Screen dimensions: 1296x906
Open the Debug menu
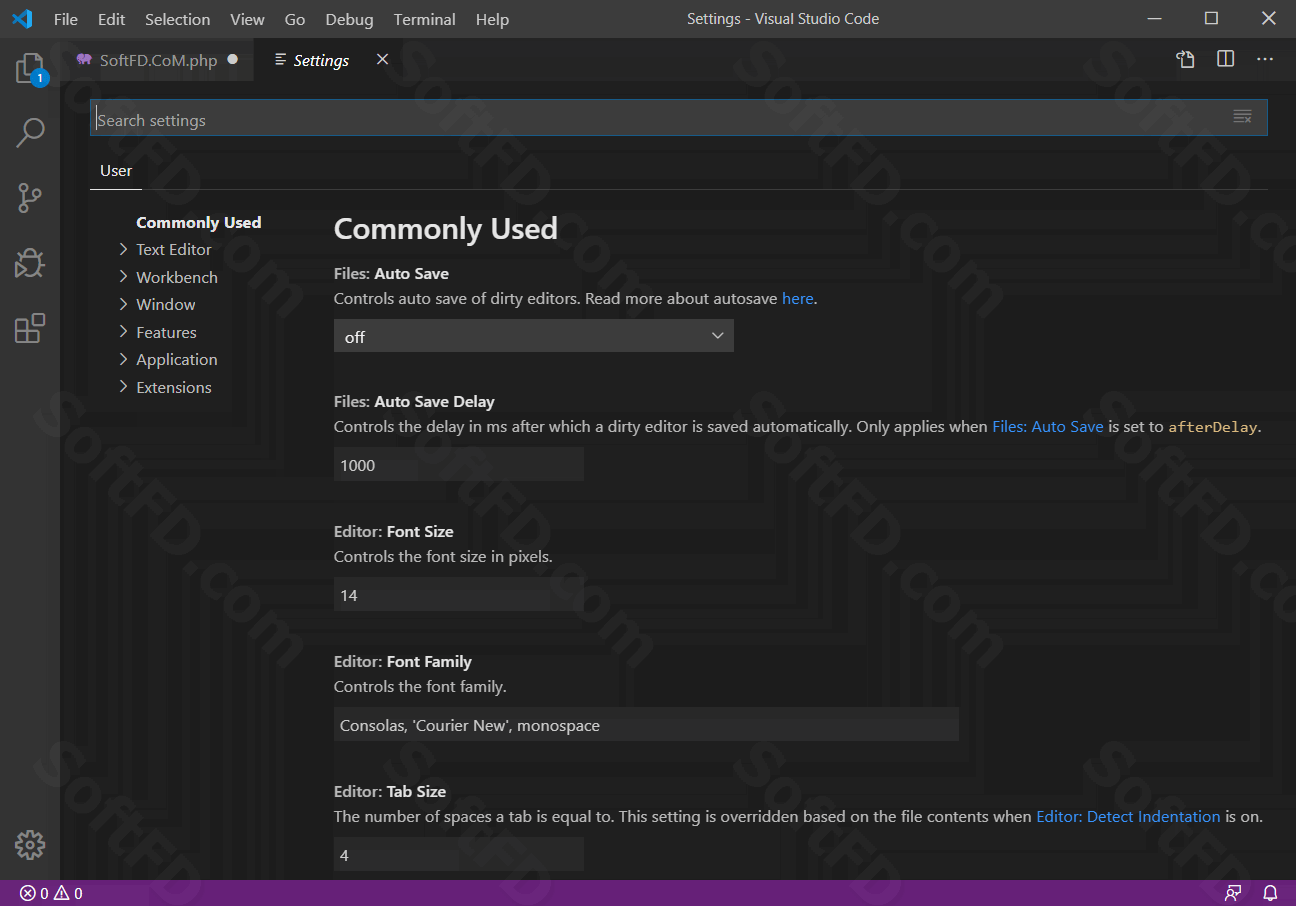click(349, 19)
